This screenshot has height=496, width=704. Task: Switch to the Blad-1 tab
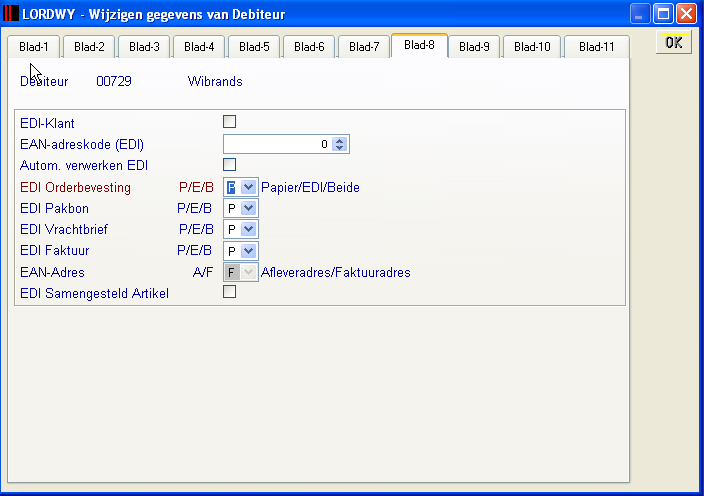coord(34,47)
